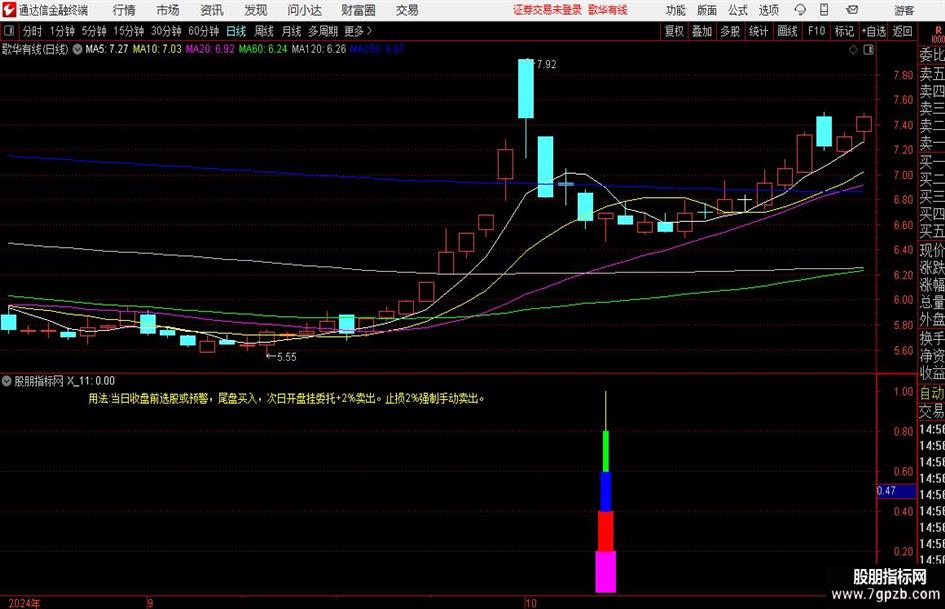Switch to the 分时 period tab
This screenshot has width=945, height=609.
(32, 31)
